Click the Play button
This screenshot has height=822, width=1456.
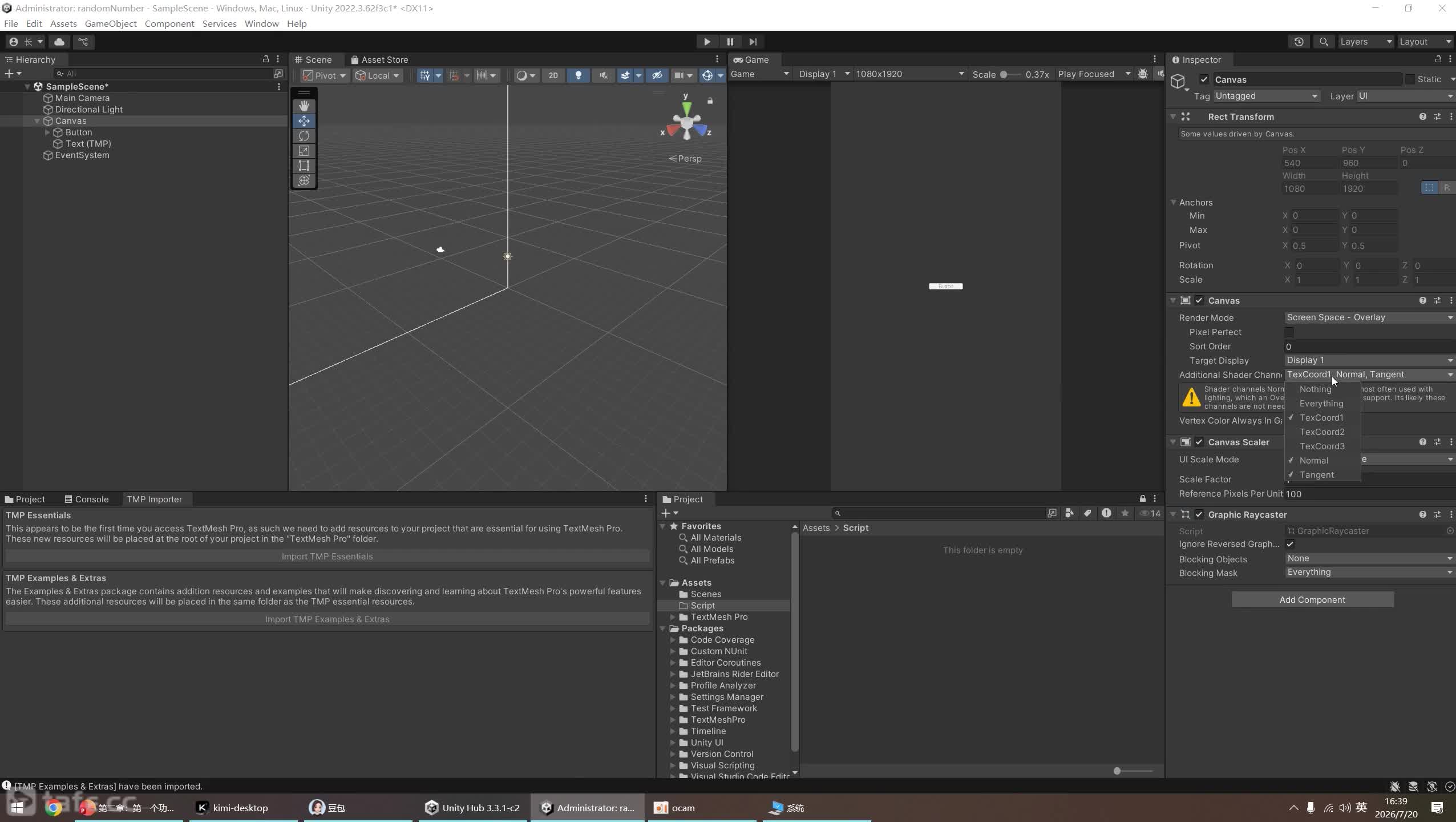point(707,42)
